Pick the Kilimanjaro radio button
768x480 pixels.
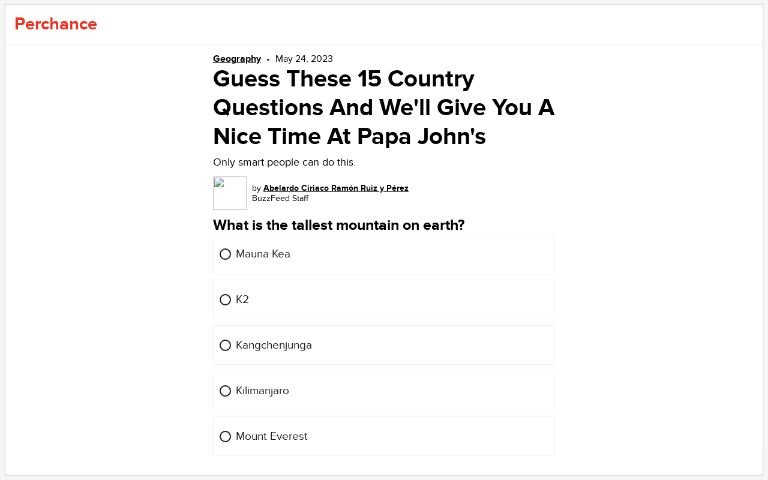225,391
